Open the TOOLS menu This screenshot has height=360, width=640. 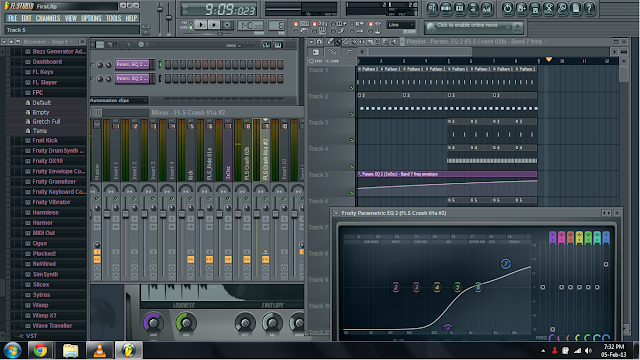[x=113, y=18]
